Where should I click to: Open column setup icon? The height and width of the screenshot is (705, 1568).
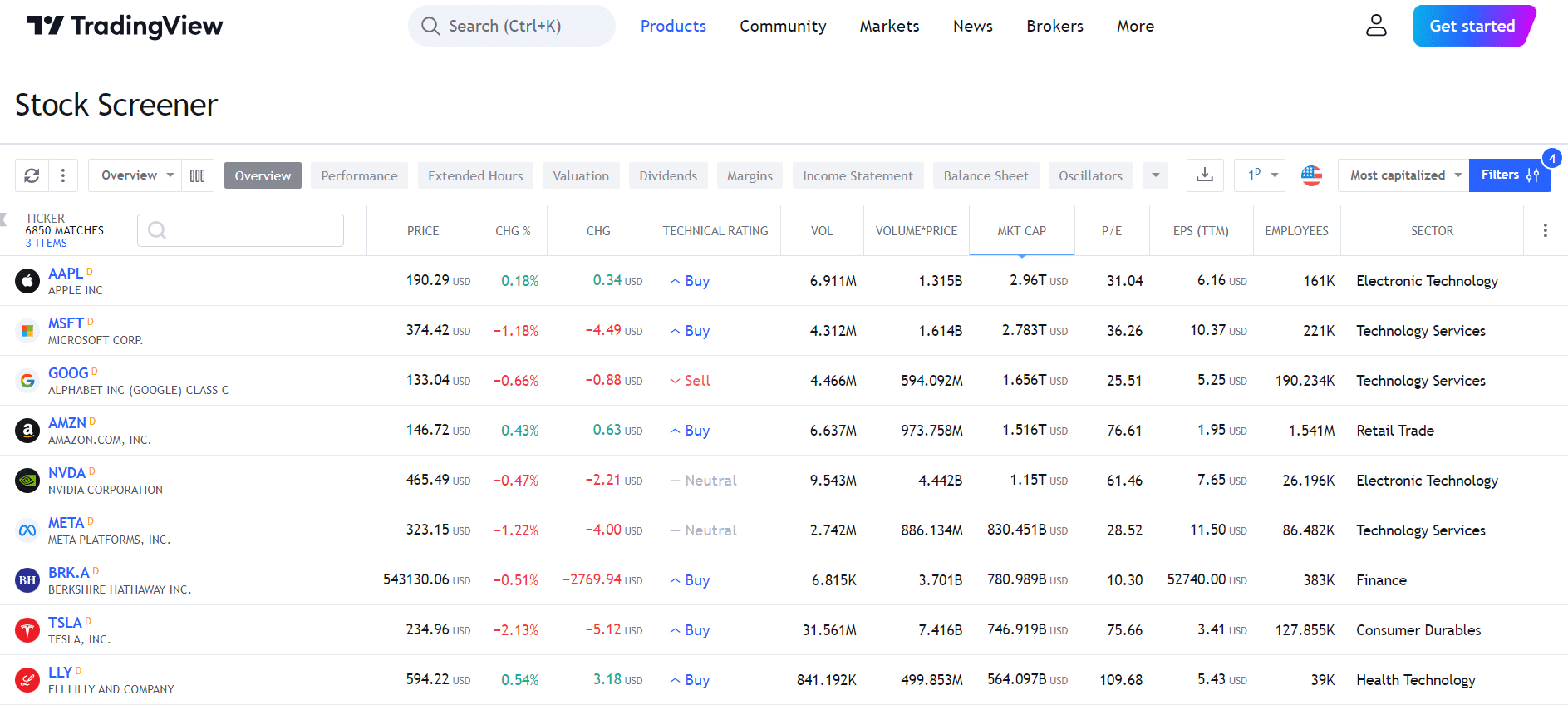(x=198, y=175)
